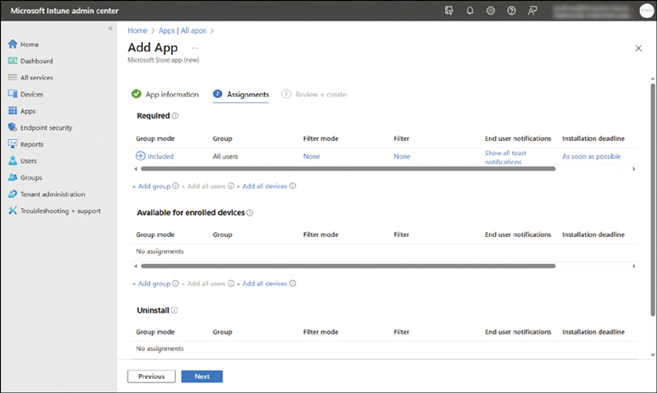Viewport: 657px width, 393px height.
Task: Click Add group under Required
Action: point(152,186)
